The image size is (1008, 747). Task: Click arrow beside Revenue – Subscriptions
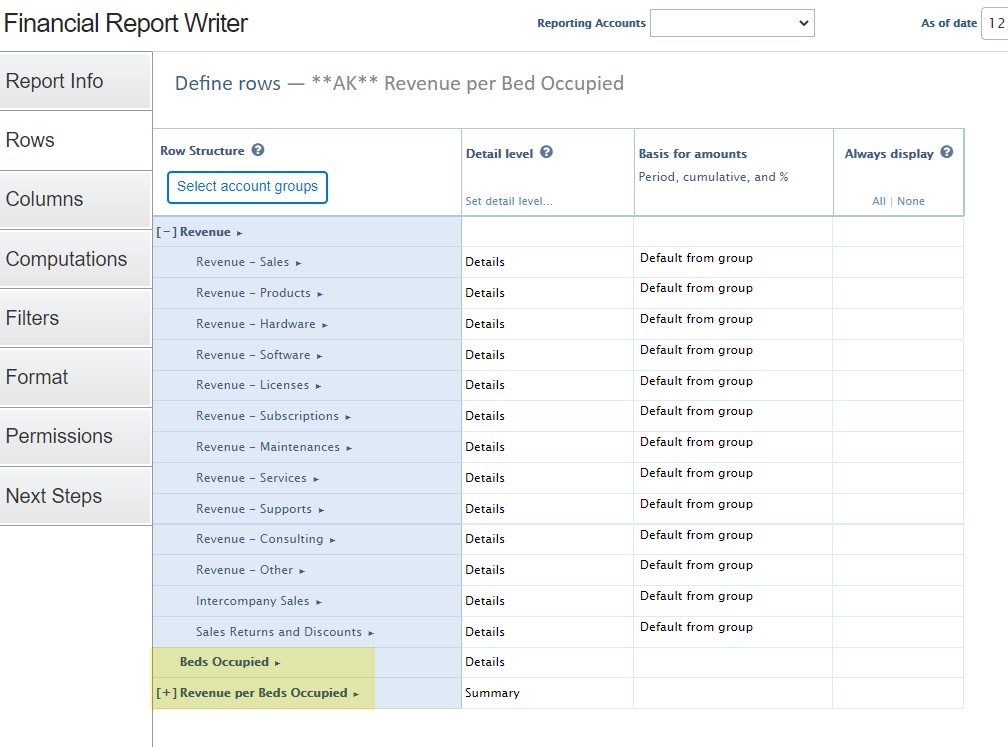click(x=349, y=417)
